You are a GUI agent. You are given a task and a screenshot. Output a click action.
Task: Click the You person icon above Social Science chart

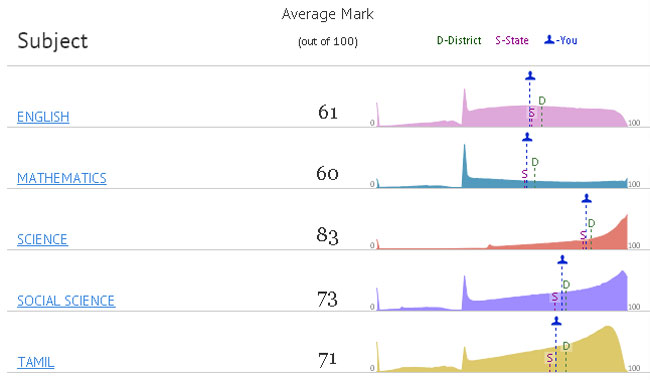point(562,260)
